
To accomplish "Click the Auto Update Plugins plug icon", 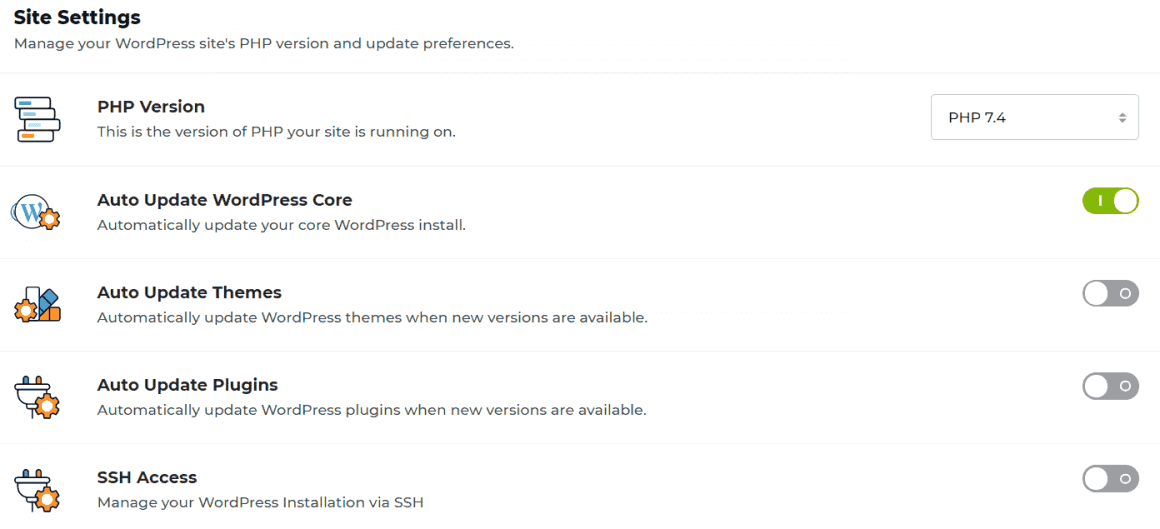I will point(38,397).
